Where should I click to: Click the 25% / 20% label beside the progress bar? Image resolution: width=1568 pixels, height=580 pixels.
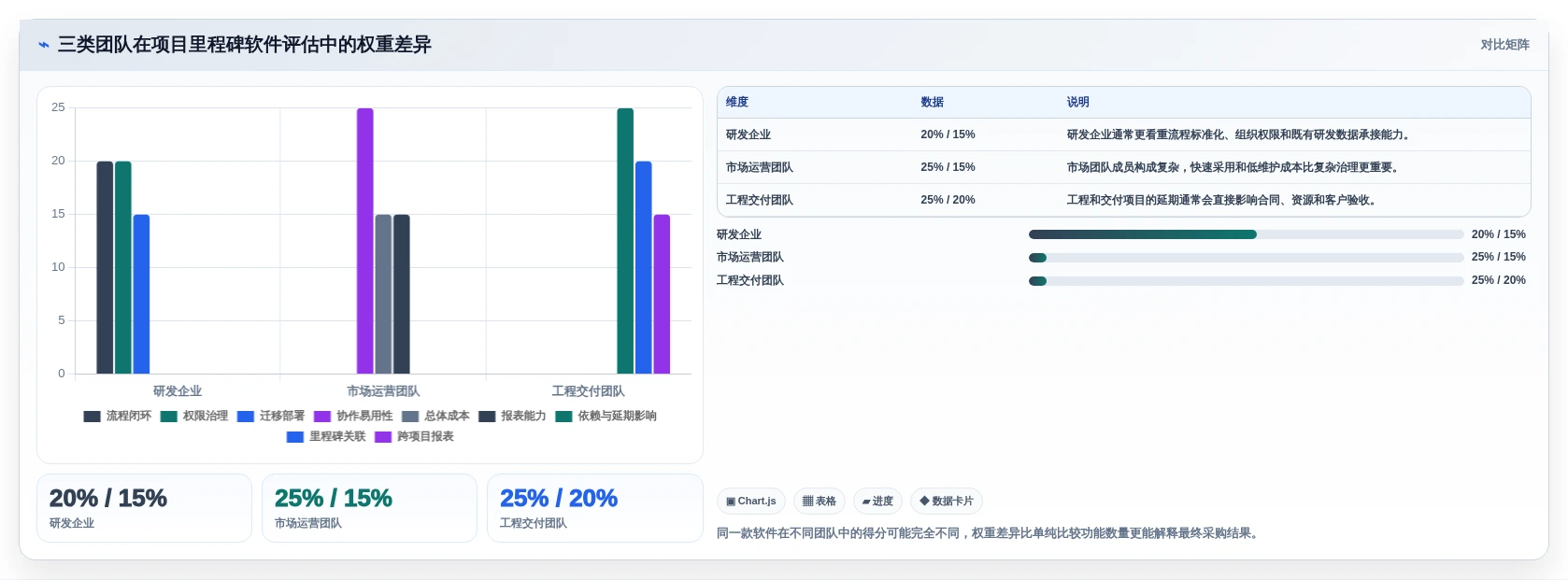click(1498, 280)
